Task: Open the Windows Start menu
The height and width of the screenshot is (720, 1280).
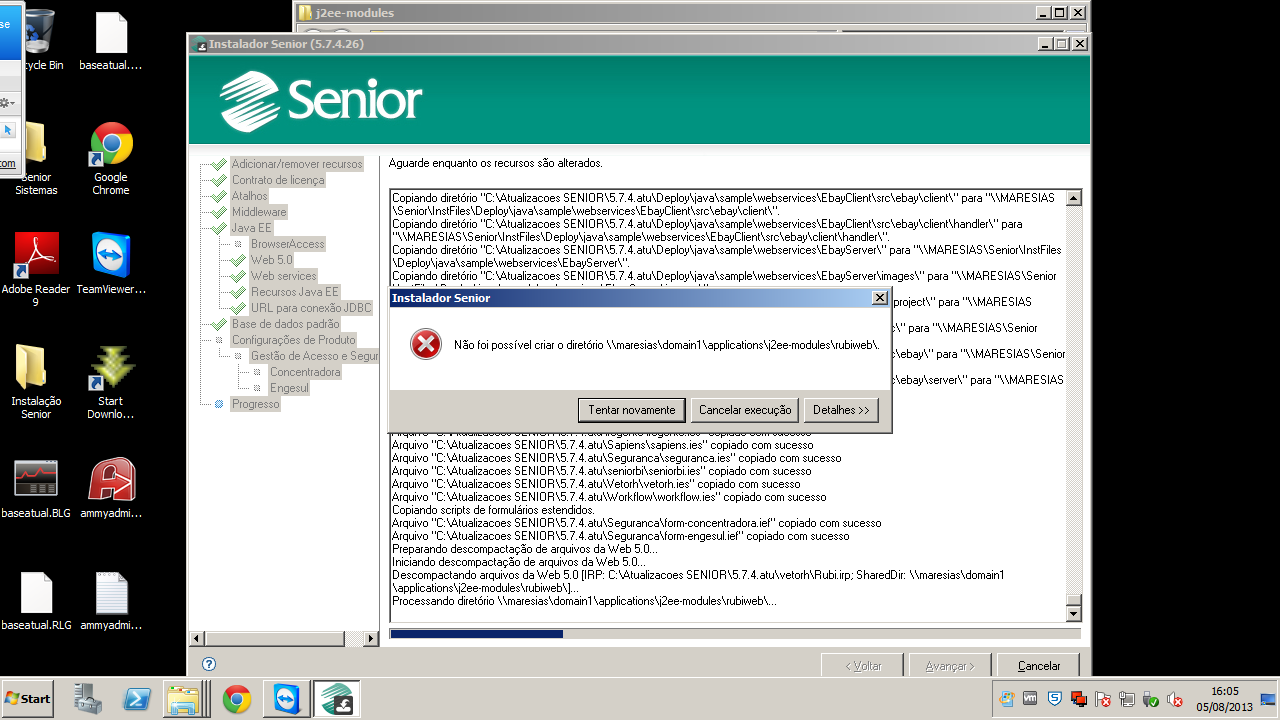Action: 28,699
